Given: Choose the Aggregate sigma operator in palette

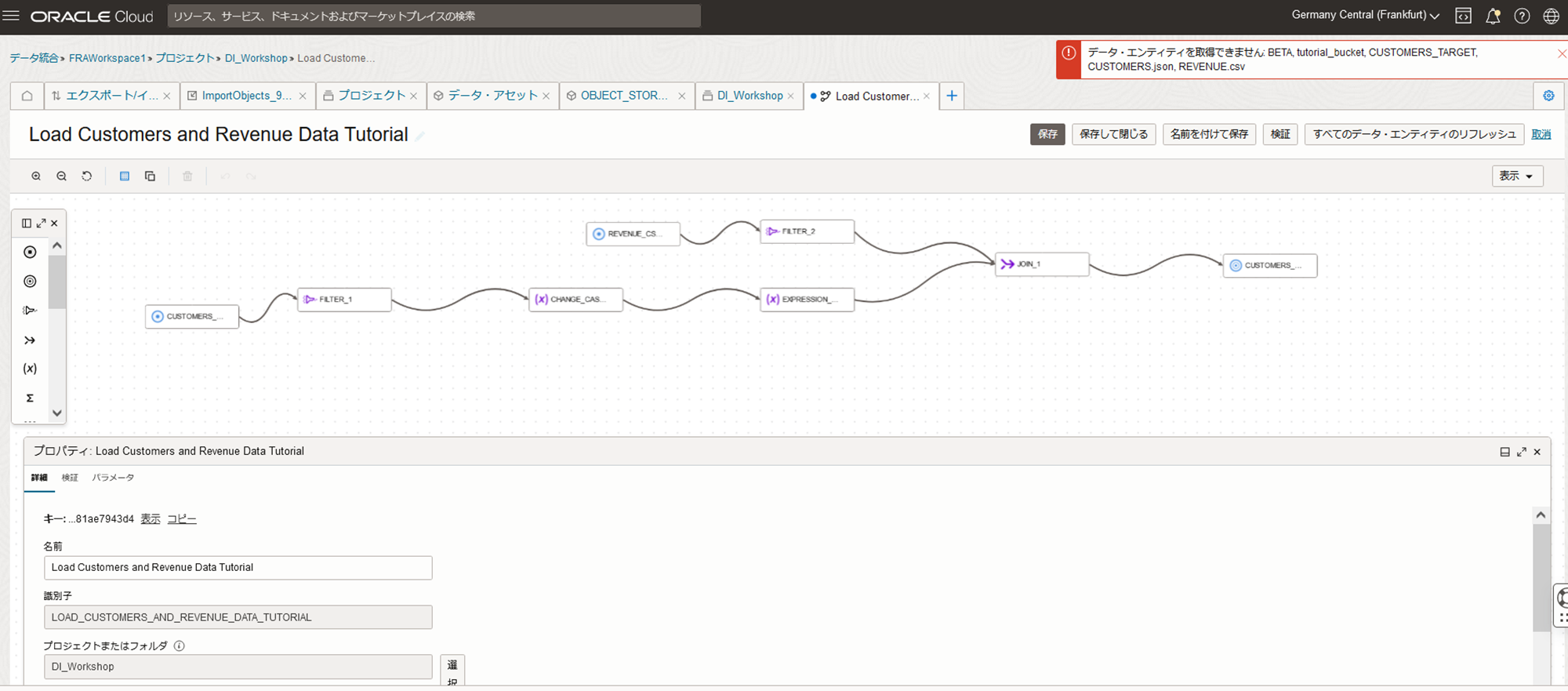Looking at the screenshot, I should pos(30,398).
